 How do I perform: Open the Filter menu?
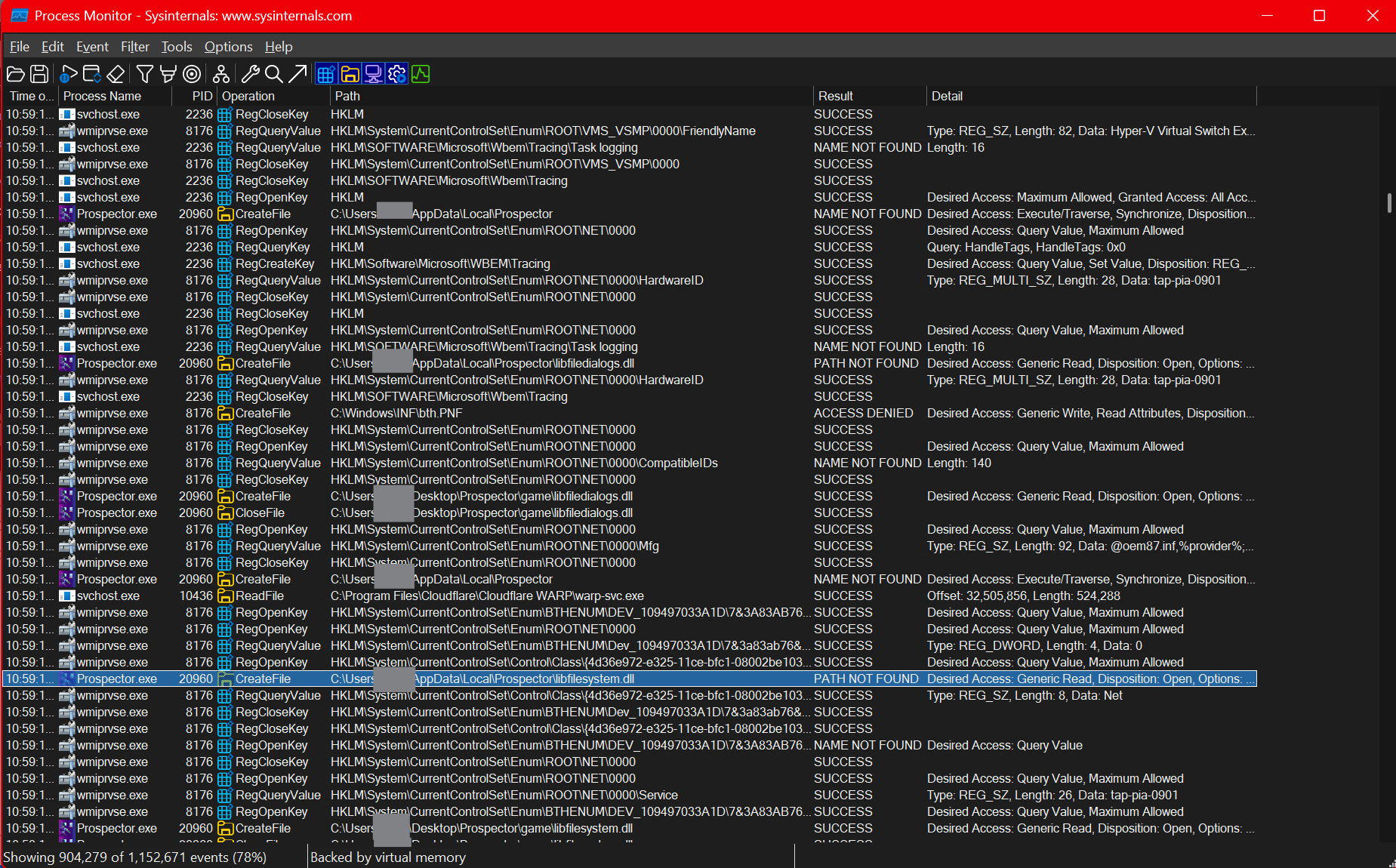coord(135,47)
